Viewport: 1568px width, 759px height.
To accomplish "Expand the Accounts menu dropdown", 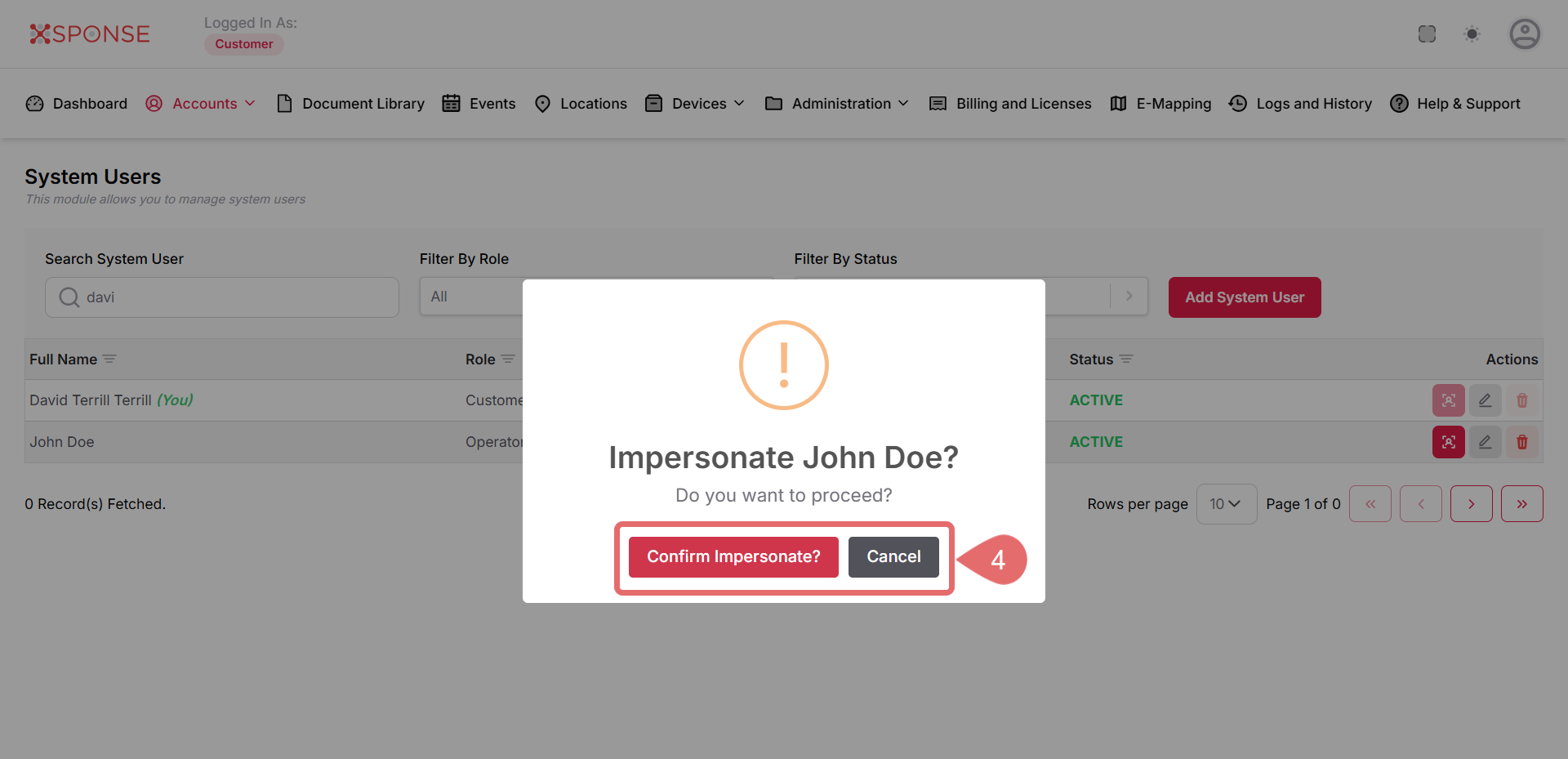I will [201, 104].
